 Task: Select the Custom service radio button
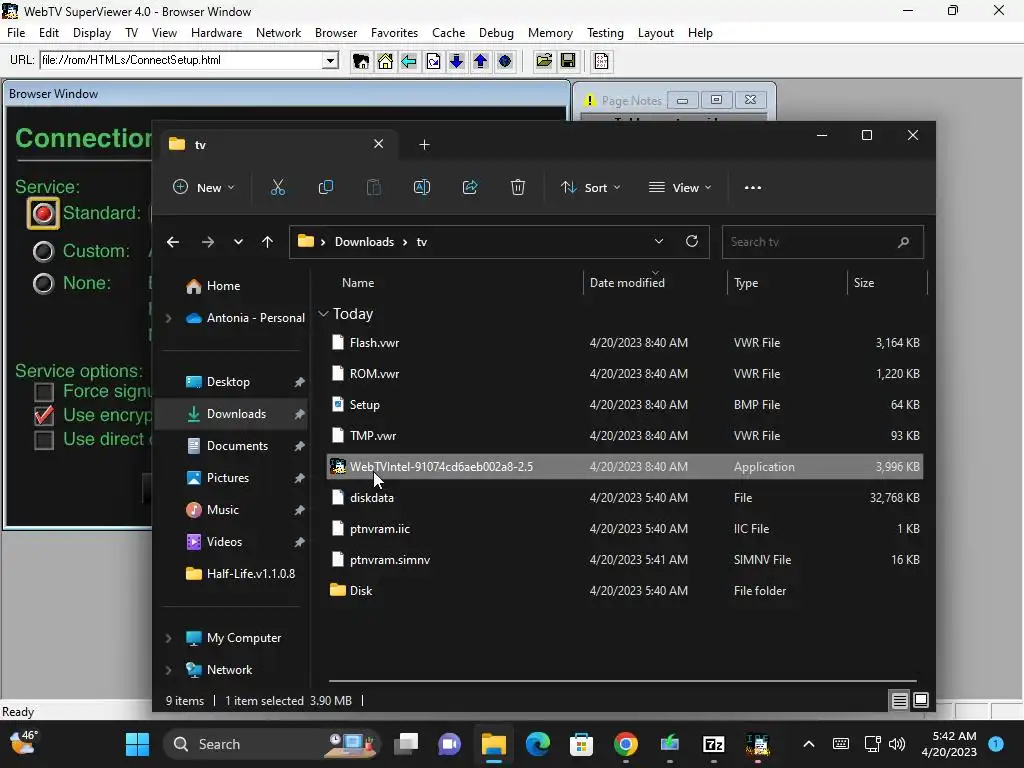(x=43, y=251)
